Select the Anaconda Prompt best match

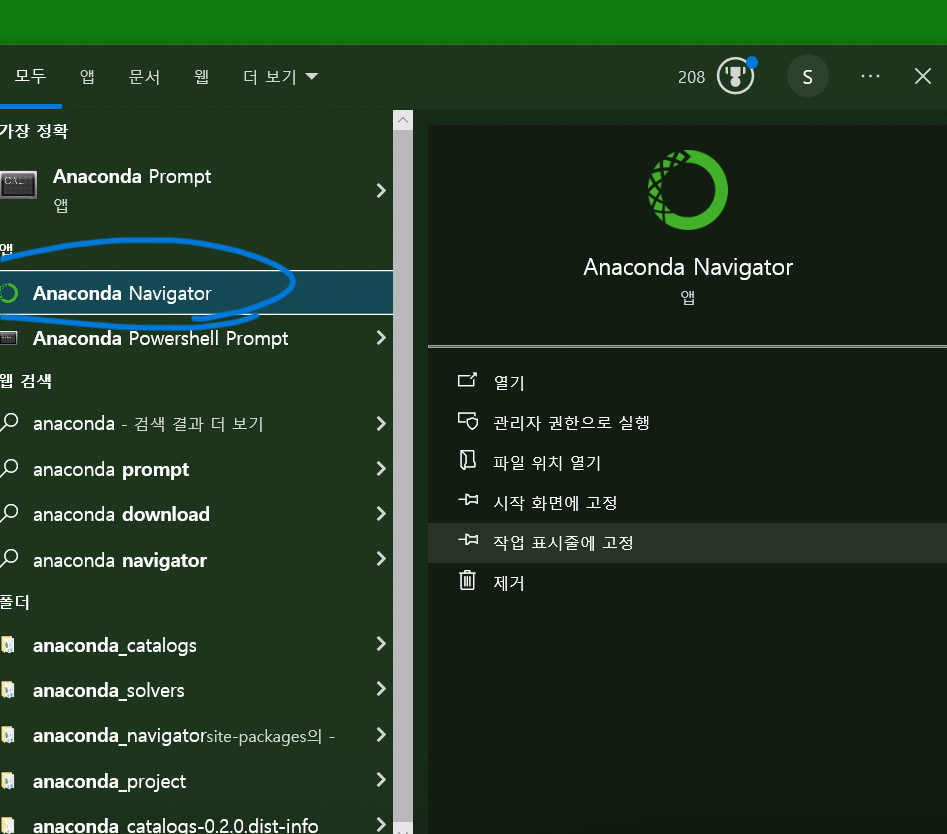(x=196, y=190)
